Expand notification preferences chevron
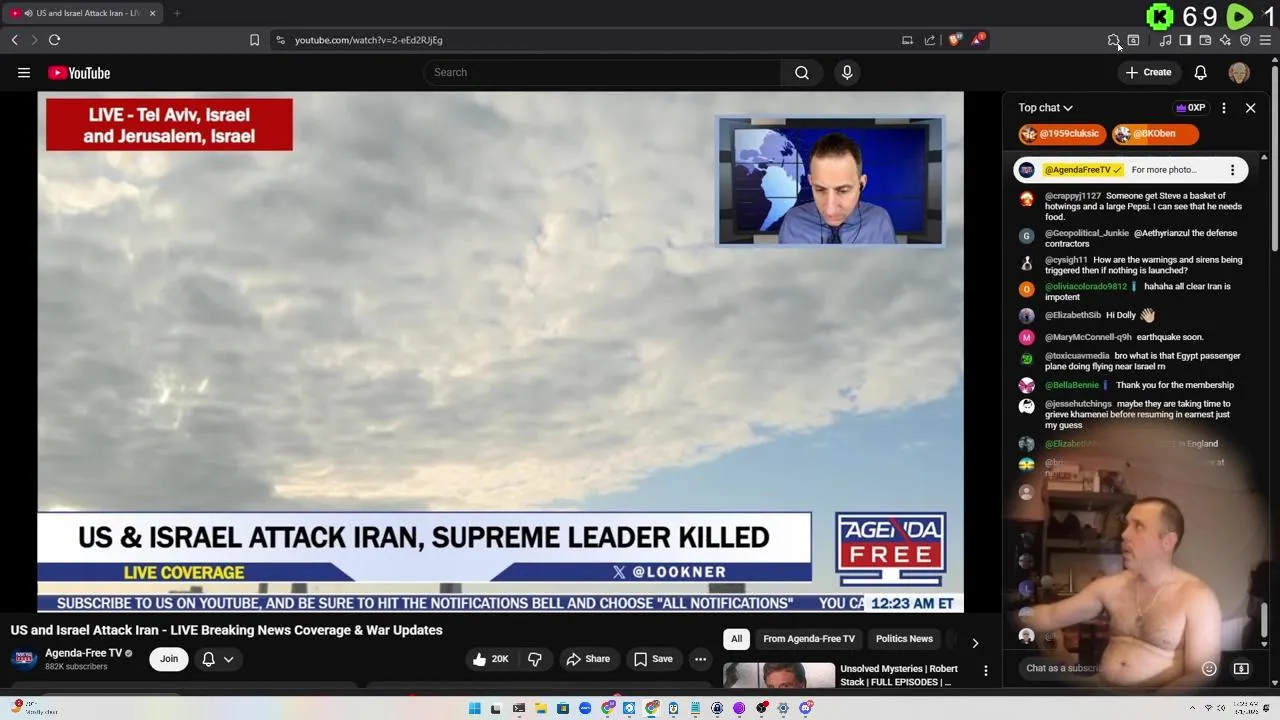The height and width of the screenshot is (720, 1280). click(228, 659)
